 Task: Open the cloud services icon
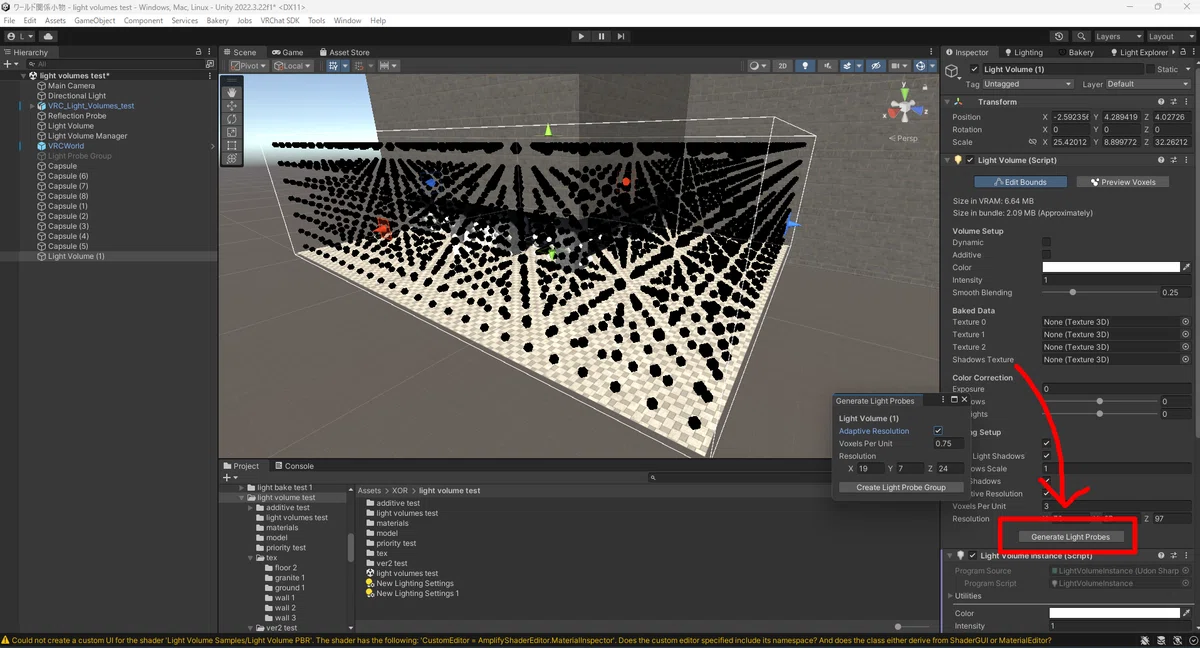48,36
